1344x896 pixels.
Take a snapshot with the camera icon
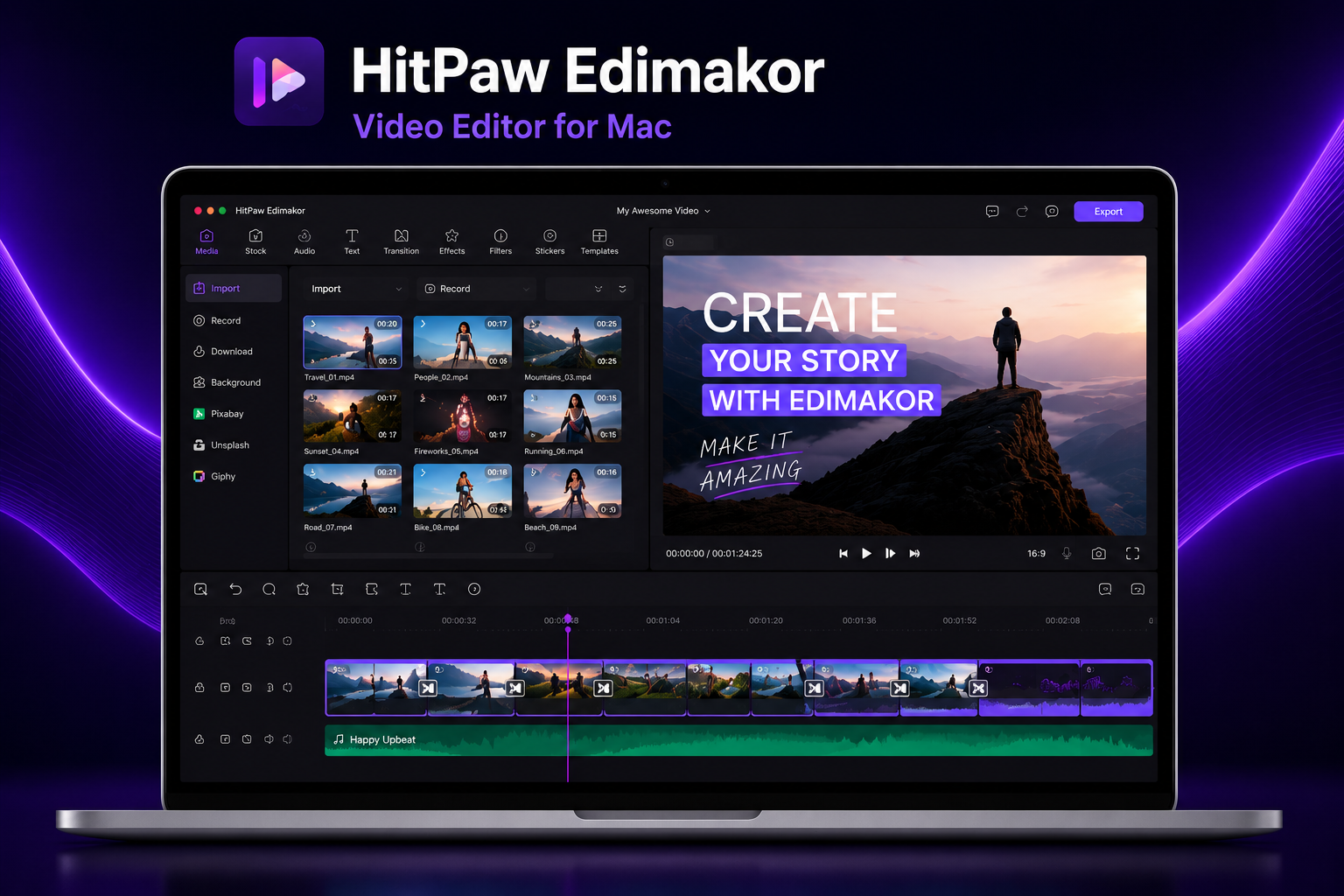[x=1099, y=553]
